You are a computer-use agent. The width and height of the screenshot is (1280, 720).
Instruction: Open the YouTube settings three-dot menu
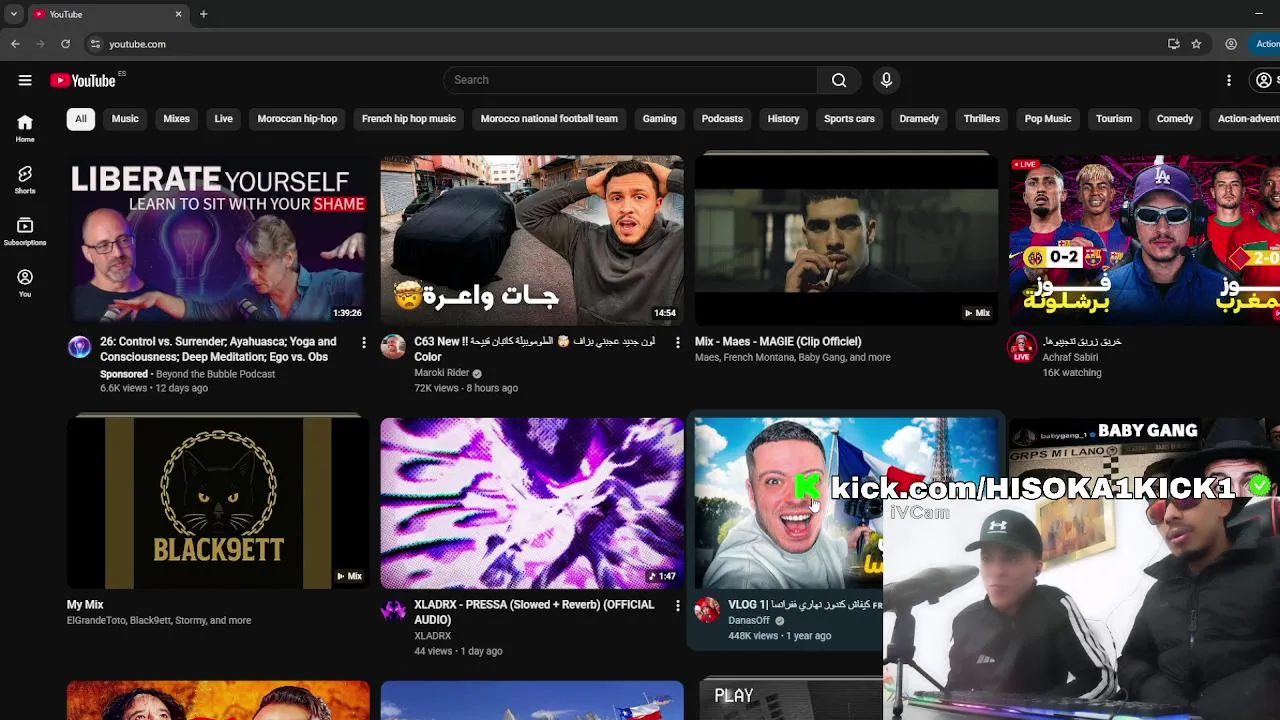[x=1229, y=80]
